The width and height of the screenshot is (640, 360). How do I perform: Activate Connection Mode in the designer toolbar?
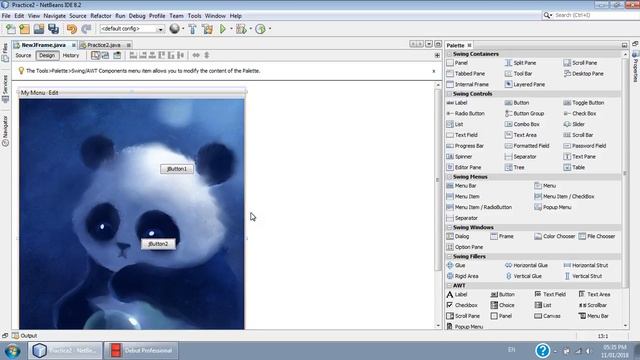pos(105,56)
